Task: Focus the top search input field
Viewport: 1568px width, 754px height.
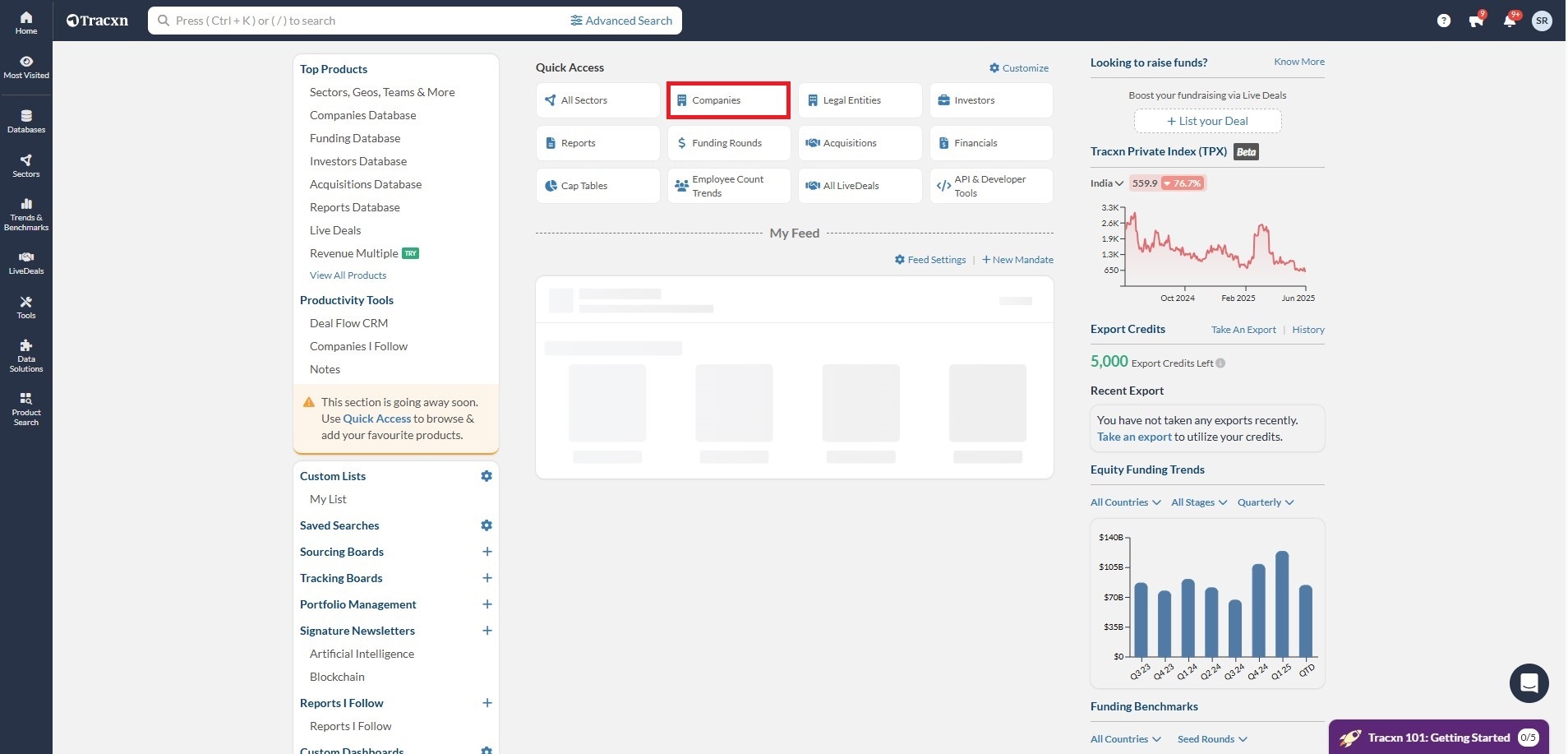Action: click(362, 21)
